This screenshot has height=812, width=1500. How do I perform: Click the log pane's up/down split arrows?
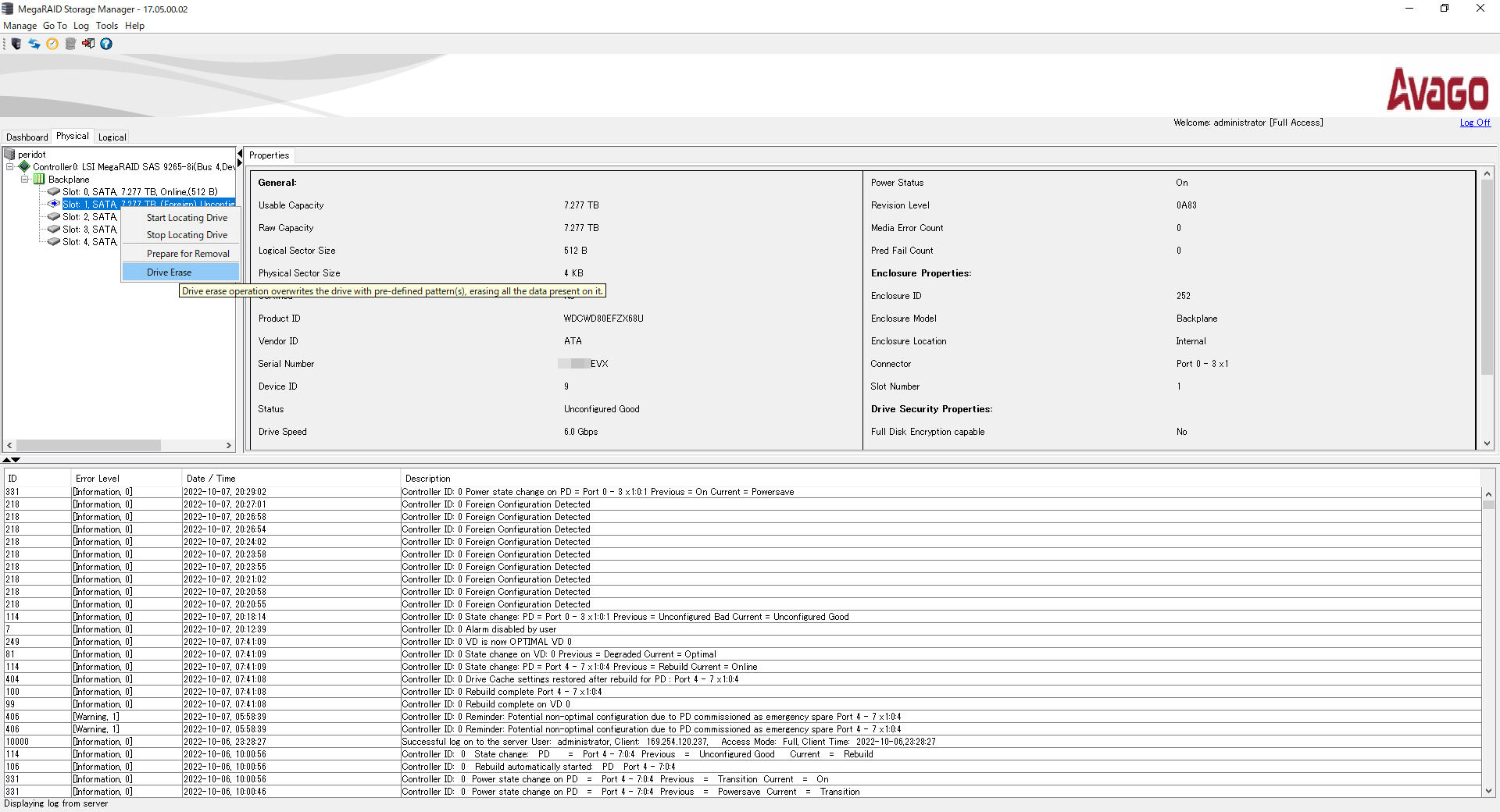tap(11, 460)
